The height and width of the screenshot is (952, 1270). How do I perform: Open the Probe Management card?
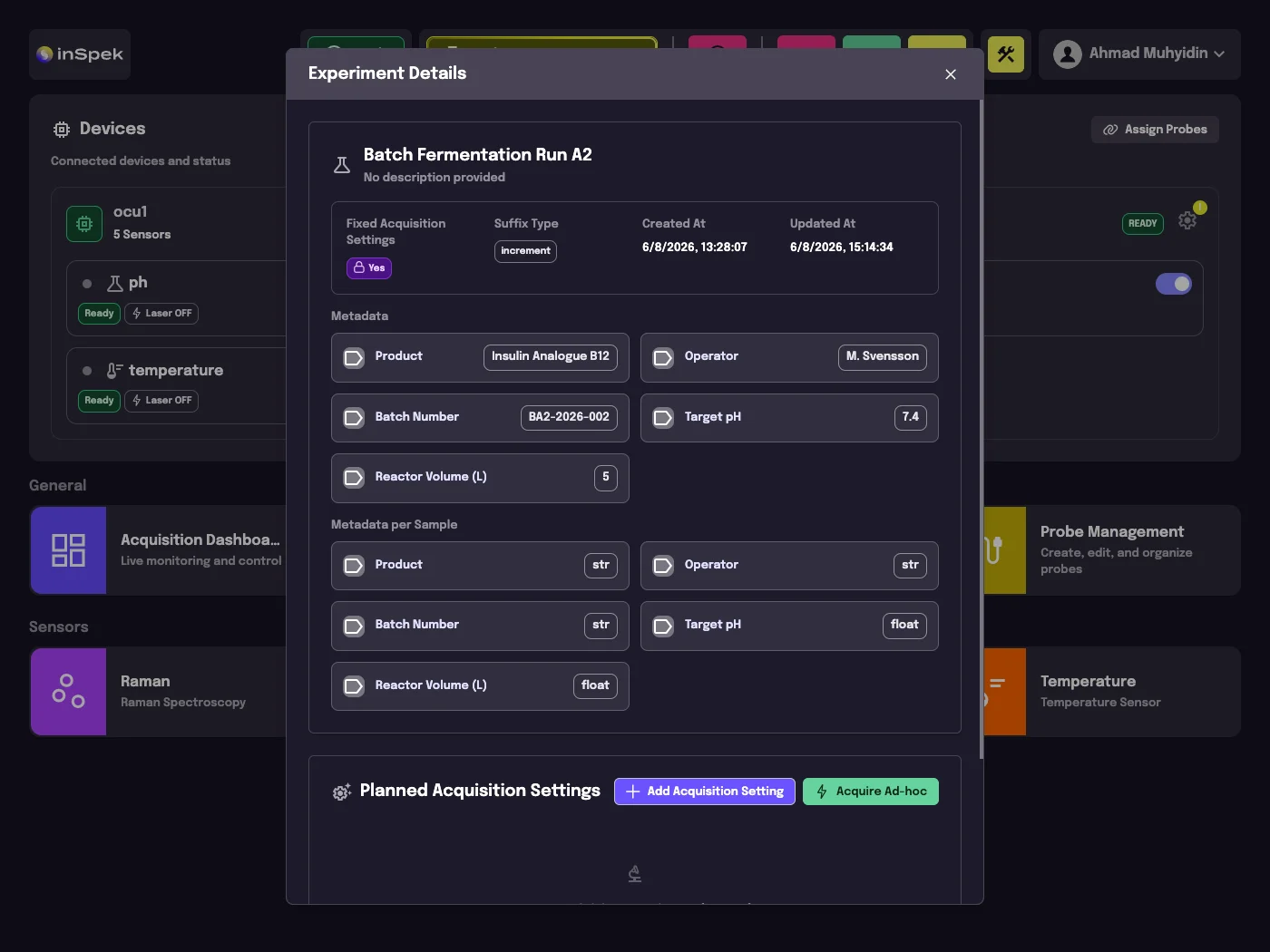coord(1112,550)
